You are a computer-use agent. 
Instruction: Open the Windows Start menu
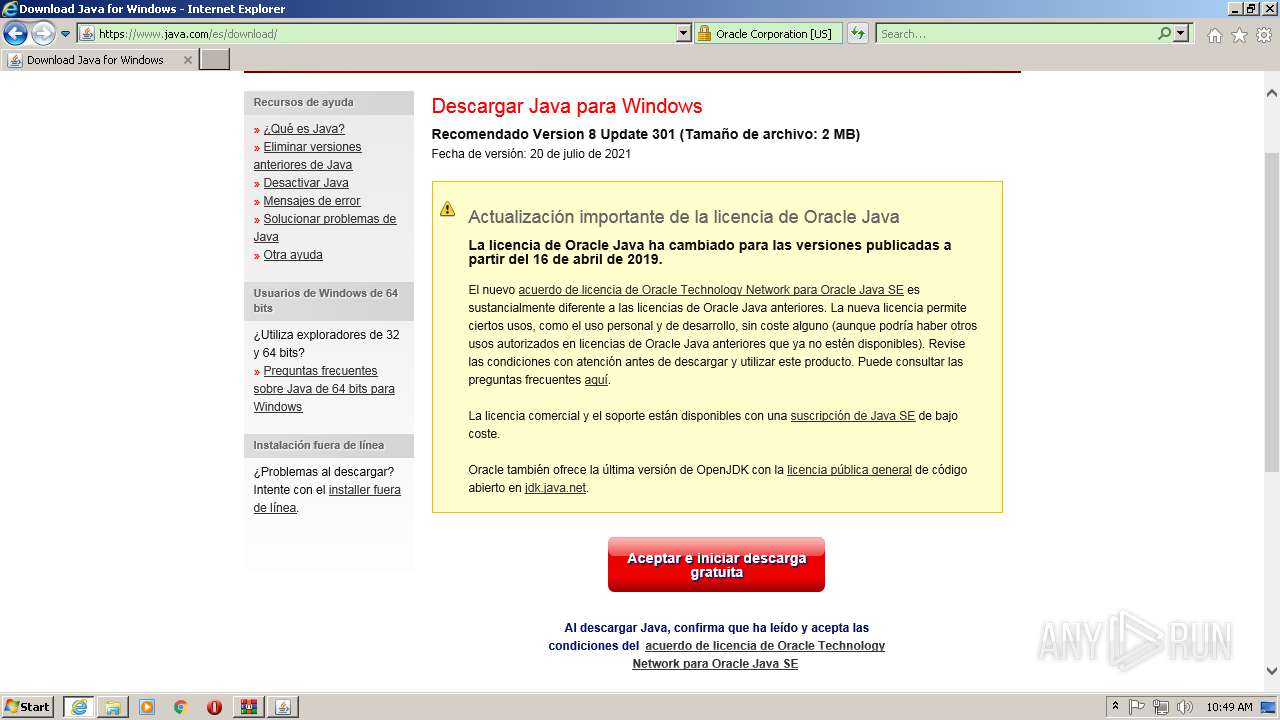pyautogui.click(x=28, y=707)
